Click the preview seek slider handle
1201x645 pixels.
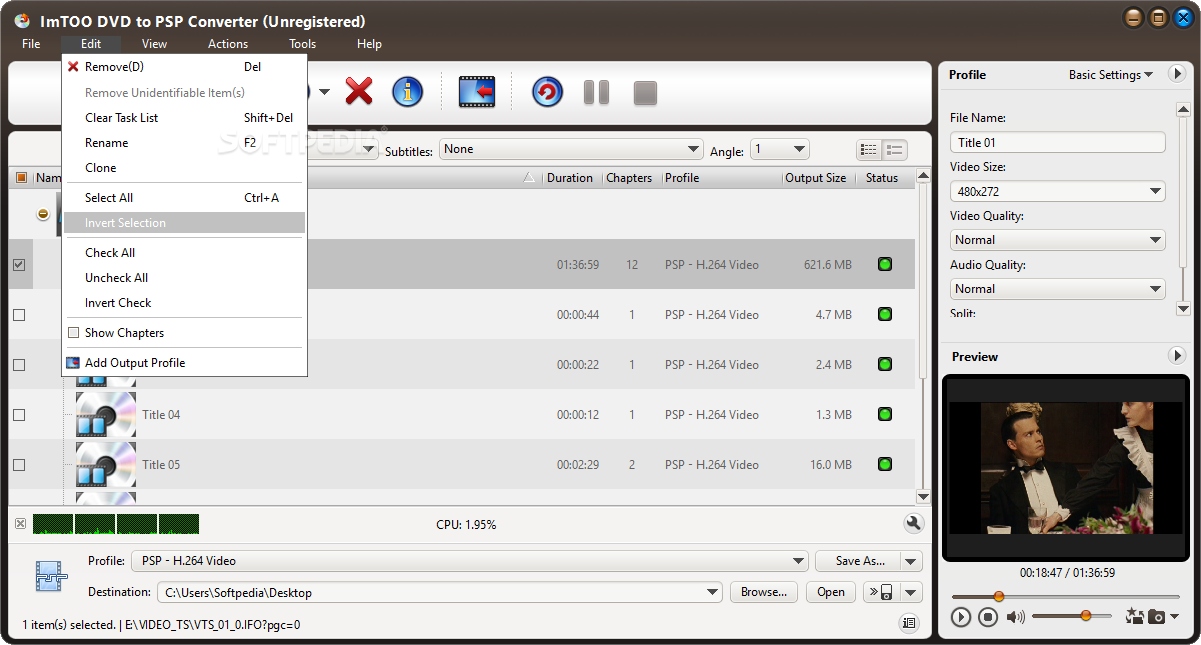(x=998, y=596)
